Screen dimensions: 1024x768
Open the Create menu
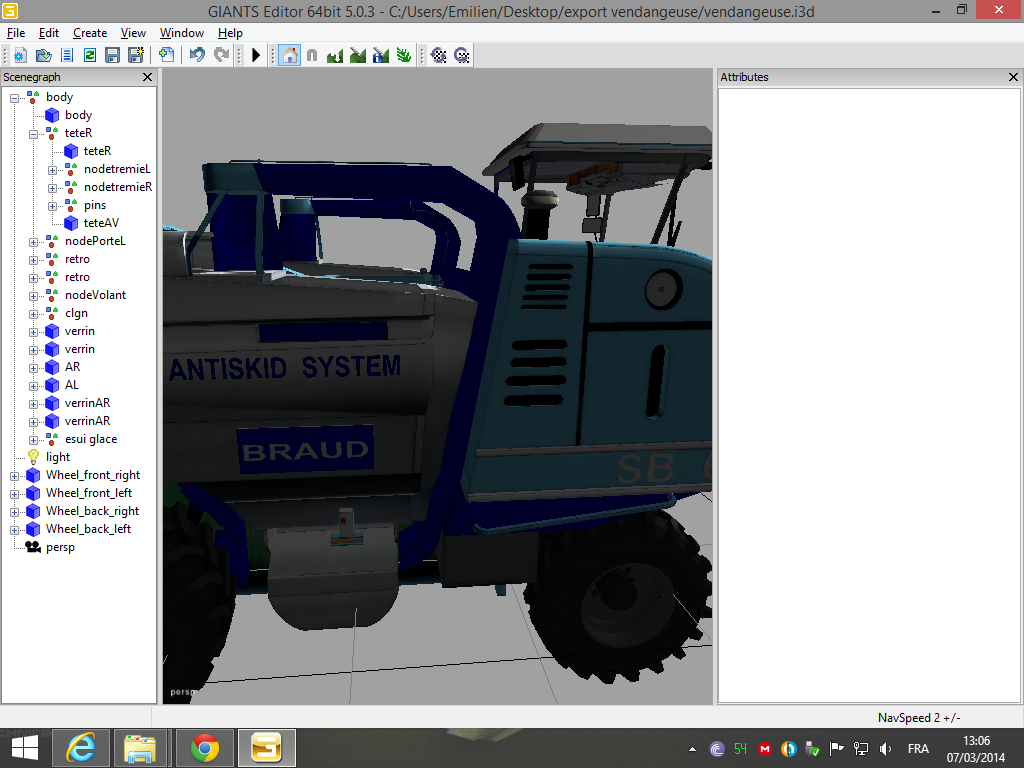(x=89, y=33)
